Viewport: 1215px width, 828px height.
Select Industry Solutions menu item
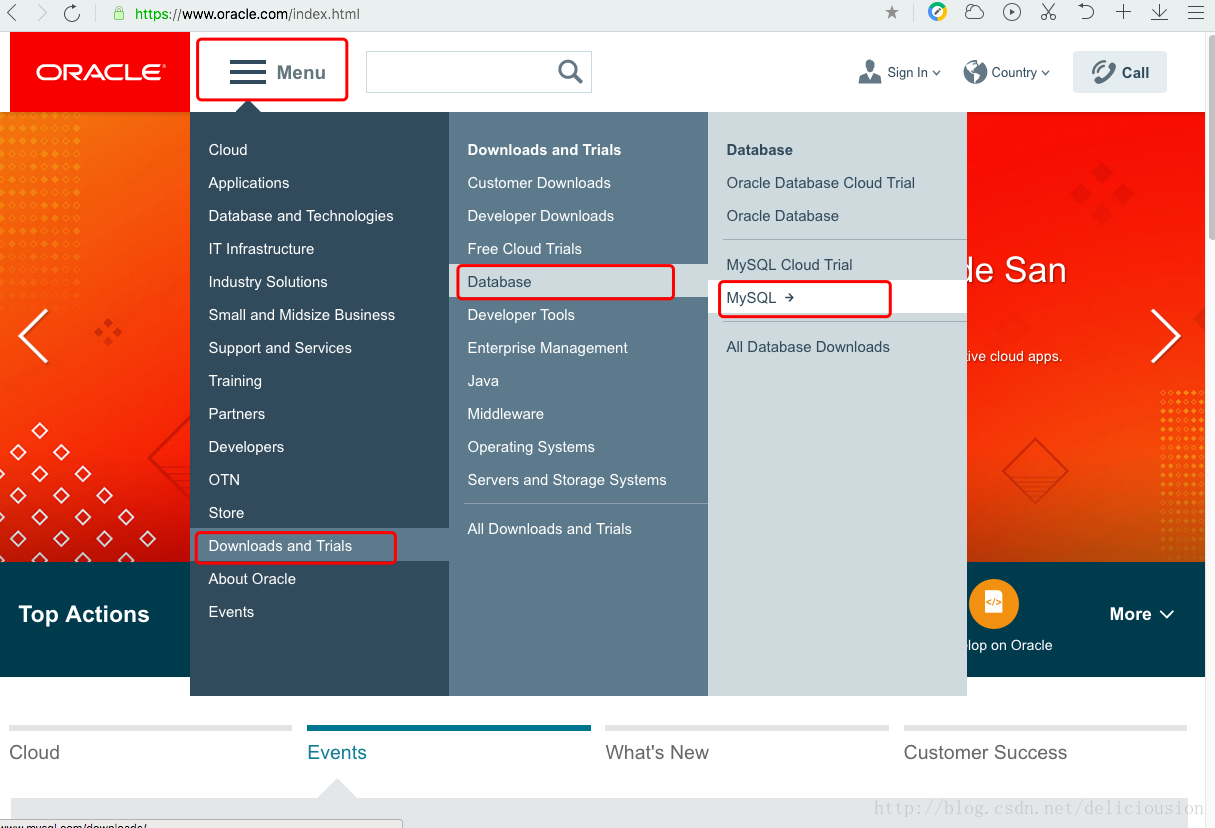pyautogui.click(x=268, y=282)
